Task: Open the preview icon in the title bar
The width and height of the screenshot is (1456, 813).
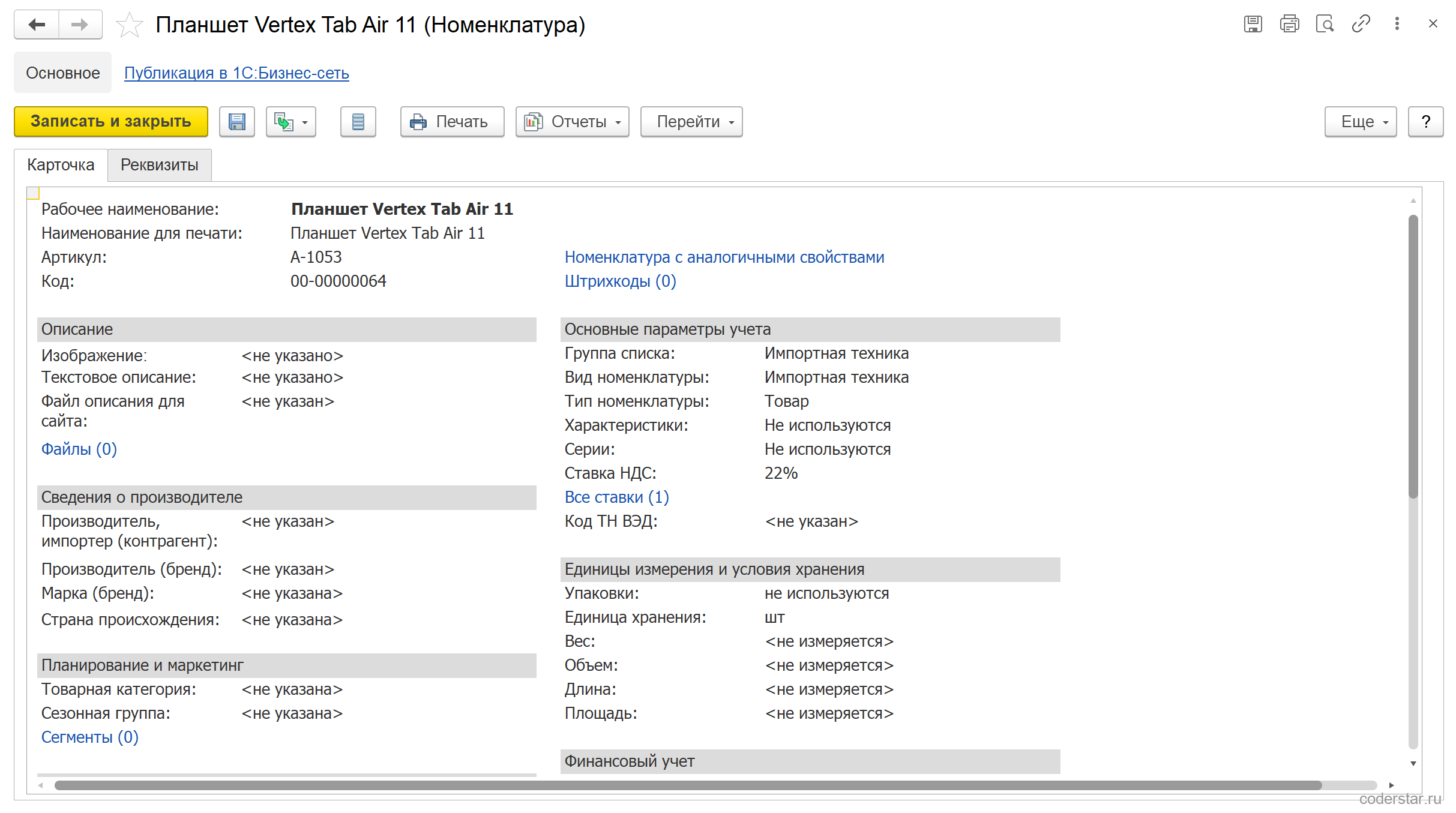Action: (1325, 24)
